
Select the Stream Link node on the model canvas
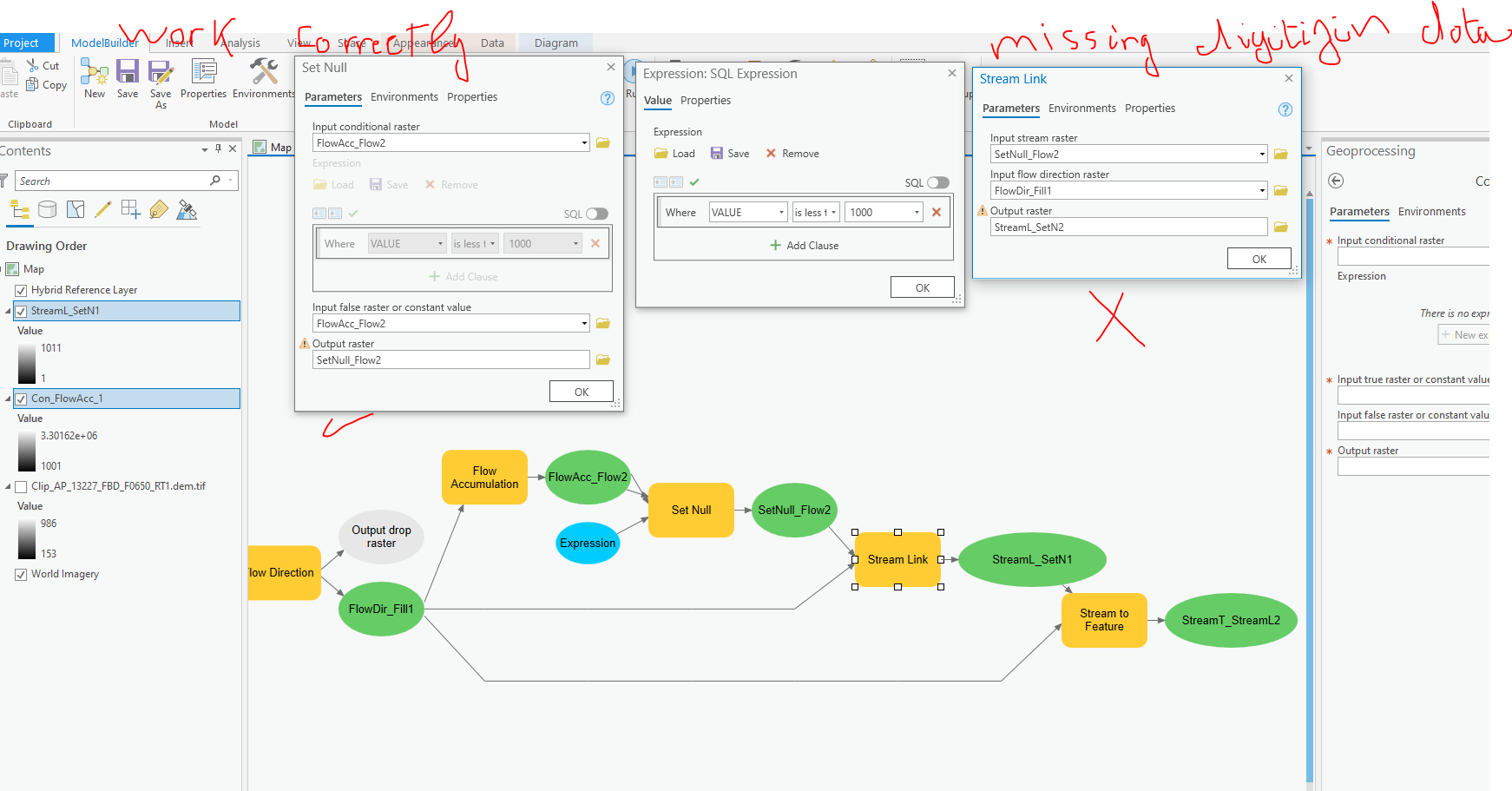897,560
